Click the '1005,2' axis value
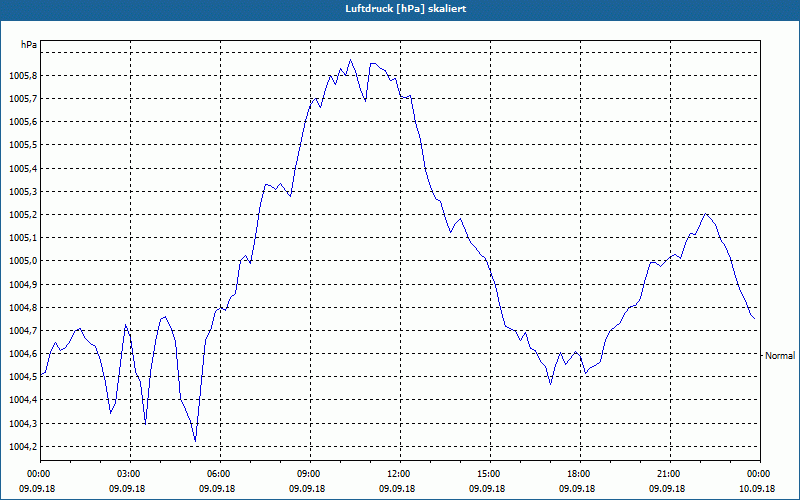800x500 pixels. (23, 215)
